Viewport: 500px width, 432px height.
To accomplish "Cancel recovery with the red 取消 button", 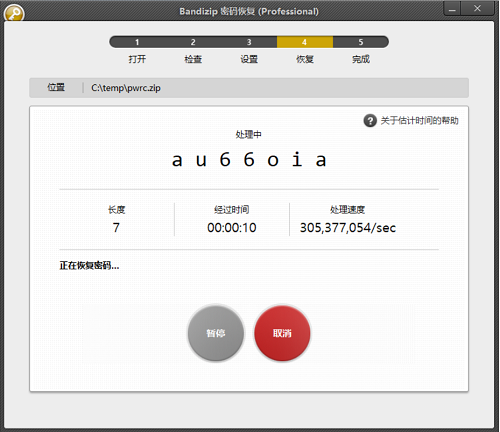I will pyautogui.click(x=282, y=333).
